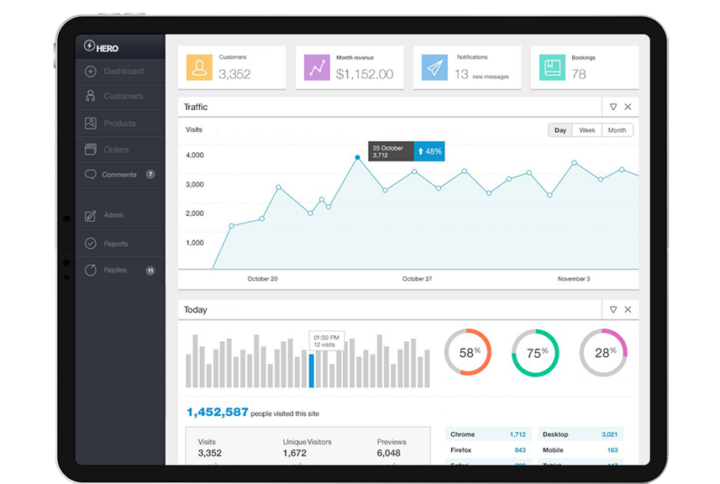Click the Replies badge showing 11
The image size is (720, 484).
150,270
